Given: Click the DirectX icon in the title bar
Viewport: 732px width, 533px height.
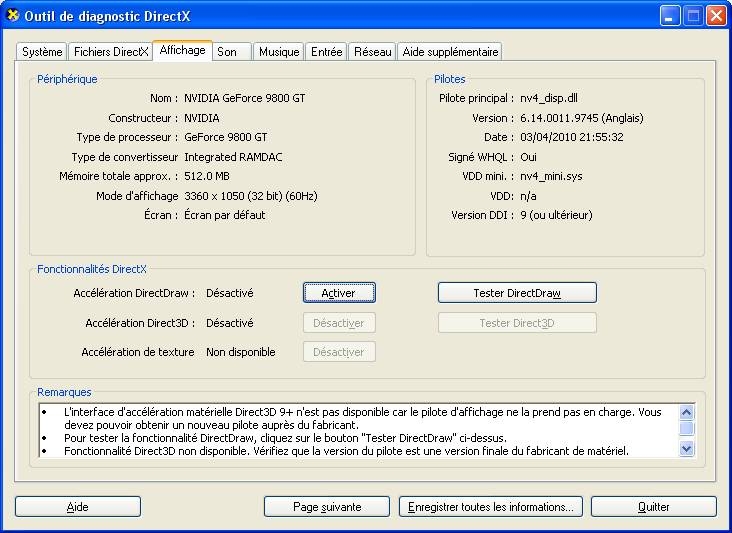Looking at the screenshot, I should tap(12, 15).
